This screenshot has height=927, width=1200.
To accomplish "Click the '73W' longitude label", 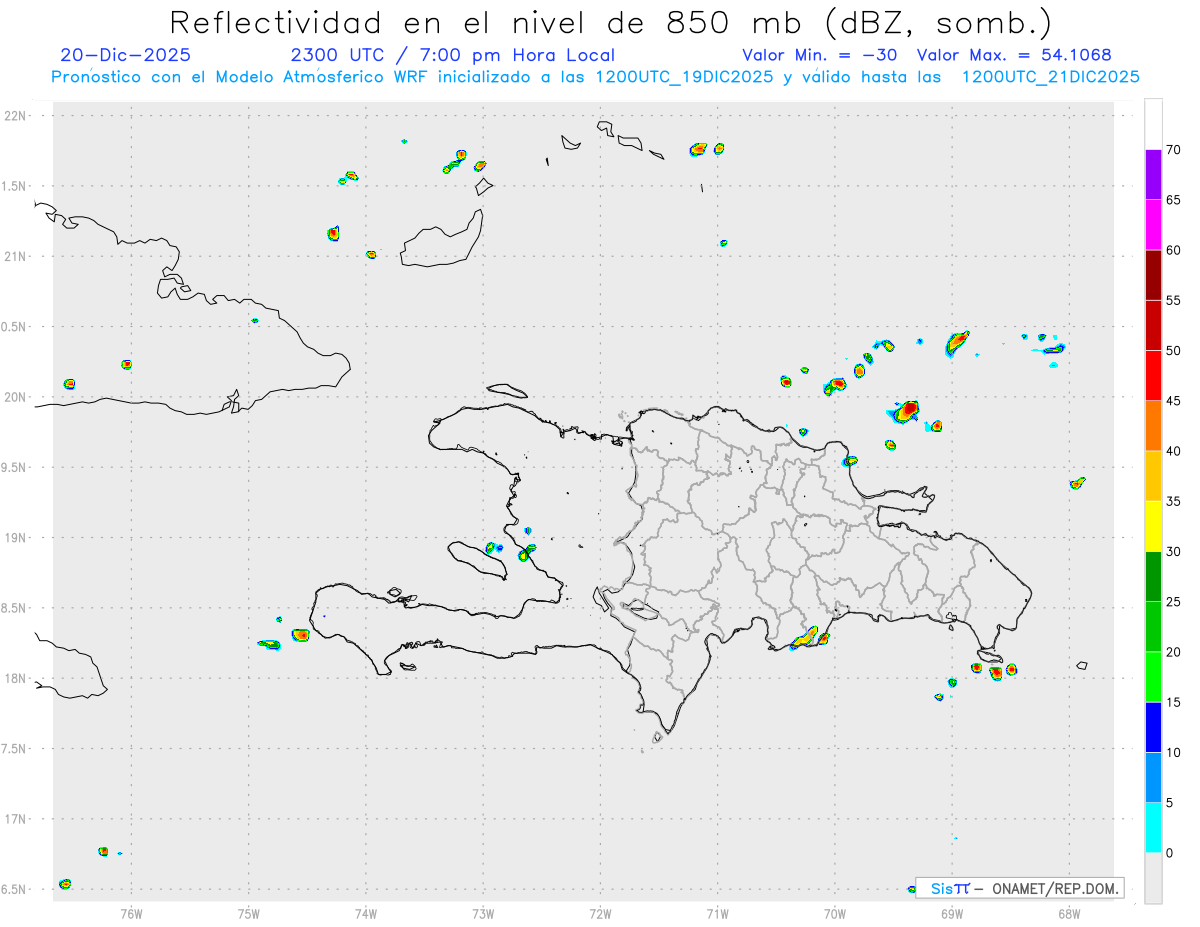I will [483, 913].
